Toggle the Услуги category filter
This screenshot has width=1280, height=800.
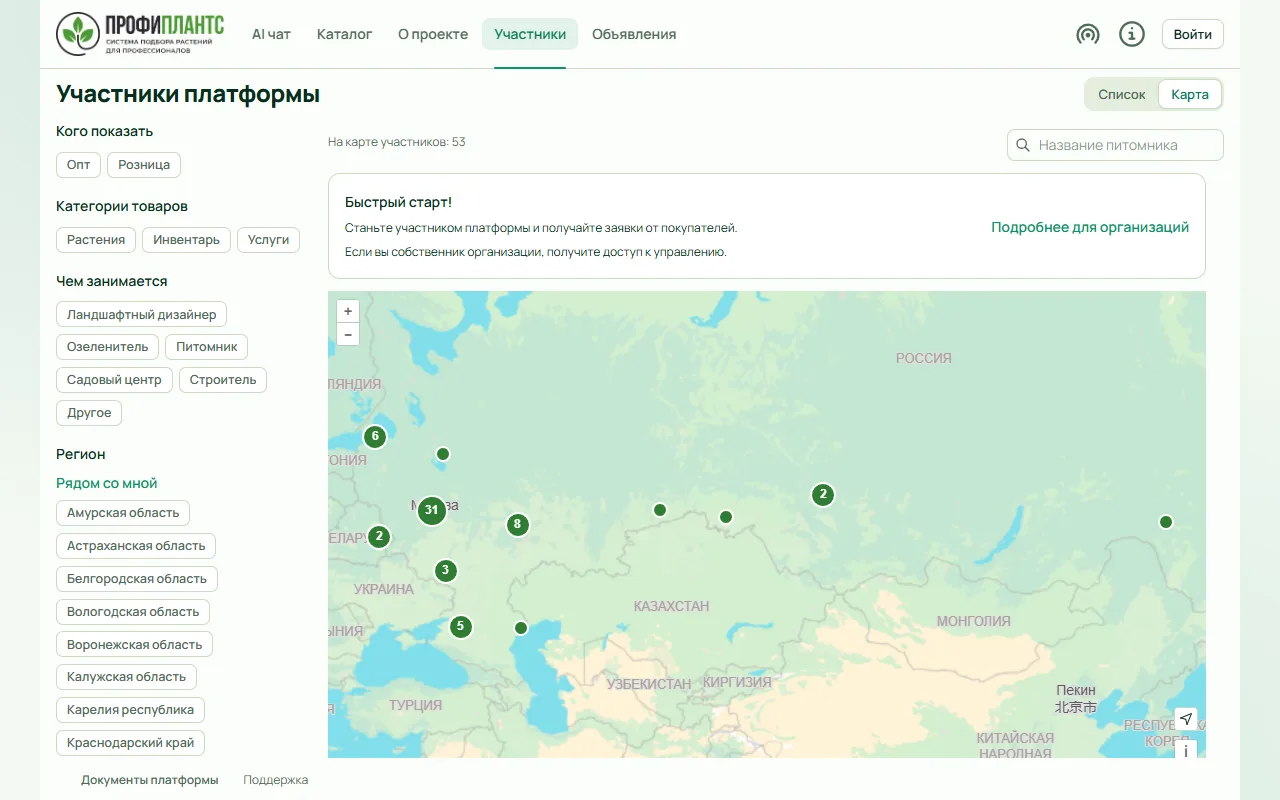[268, 240]
